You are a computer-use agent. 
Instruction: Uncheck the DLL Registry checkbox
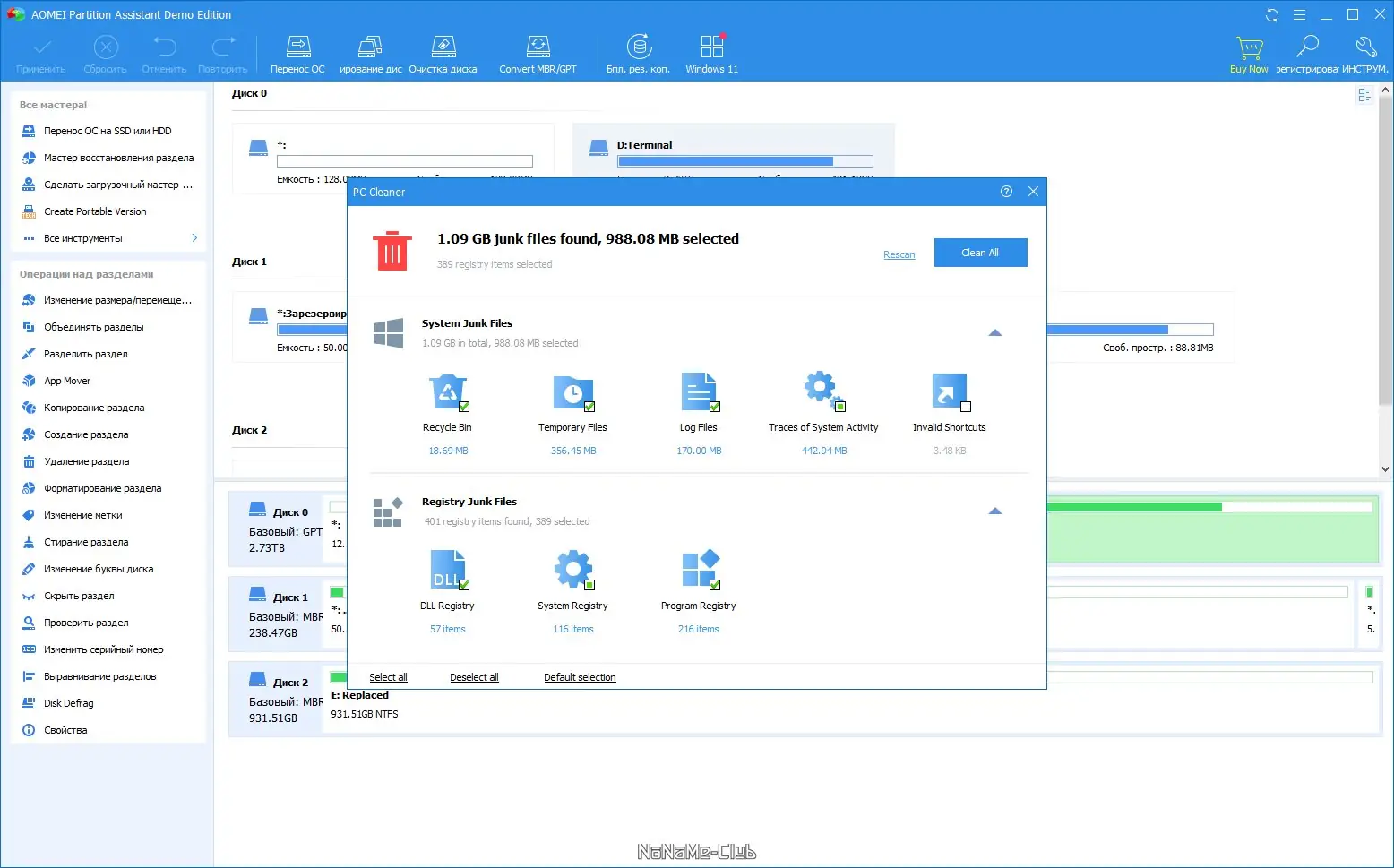click(x=464, y=585)
